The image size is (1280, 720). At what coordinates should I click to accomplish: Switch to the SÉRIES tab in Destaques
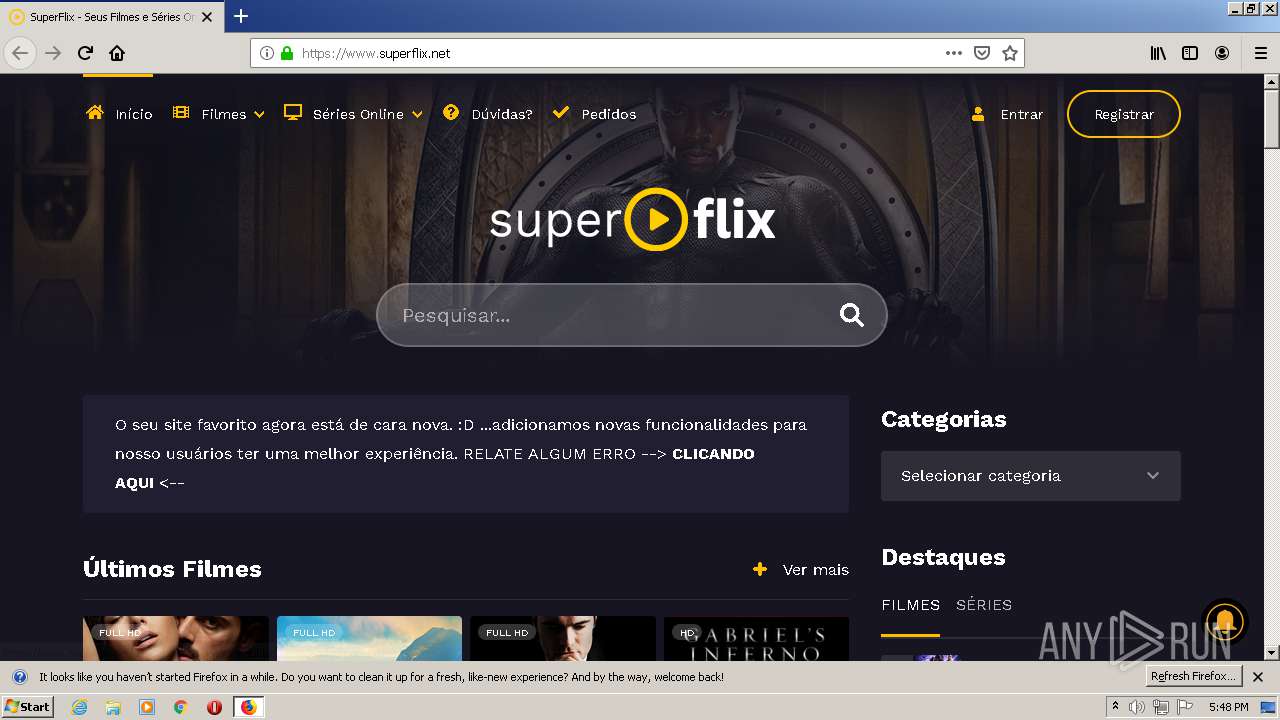984,605
